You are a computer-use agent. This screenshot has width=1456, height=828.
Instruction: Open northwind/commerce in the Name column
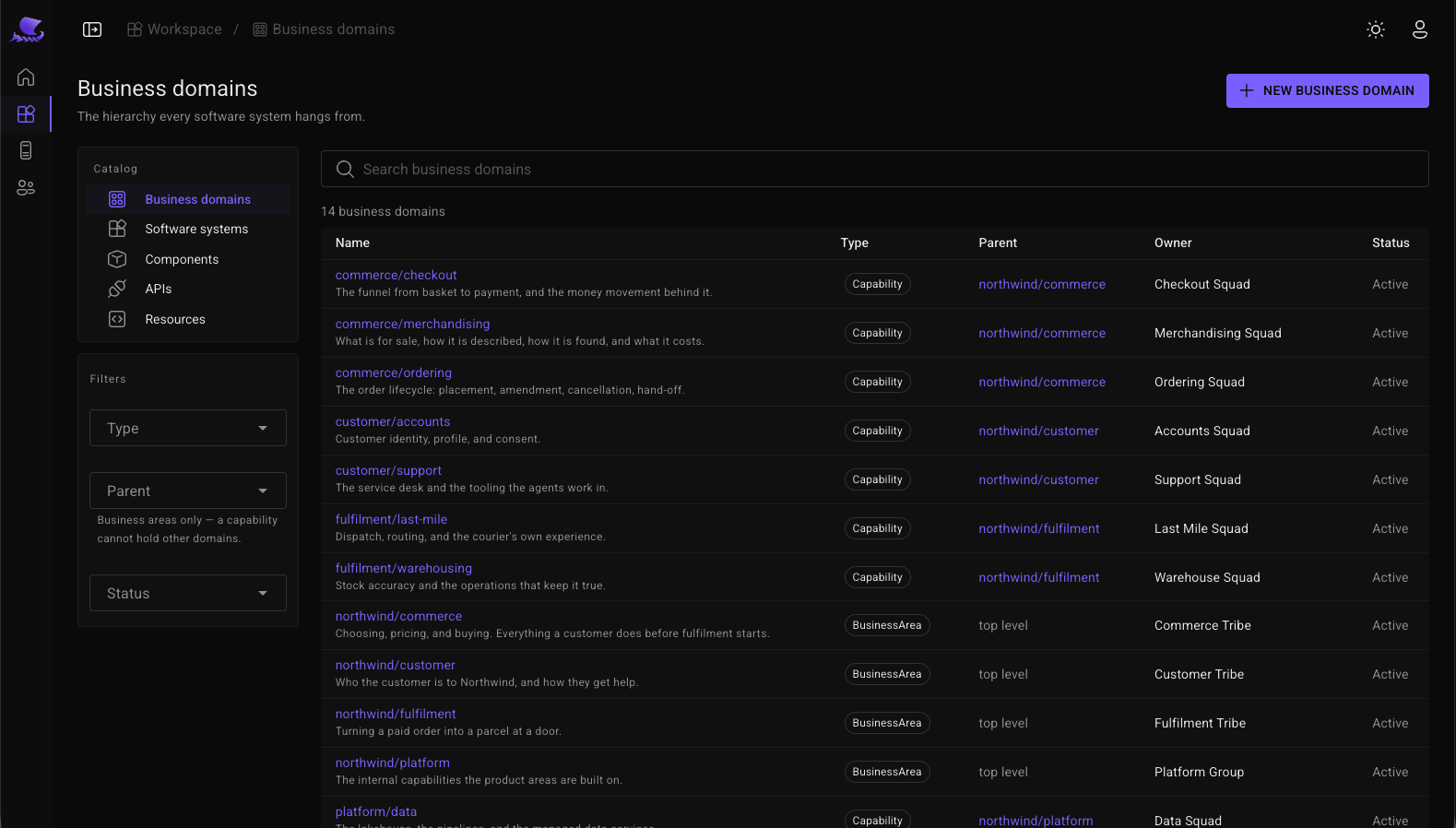click(x=398, y=616)
